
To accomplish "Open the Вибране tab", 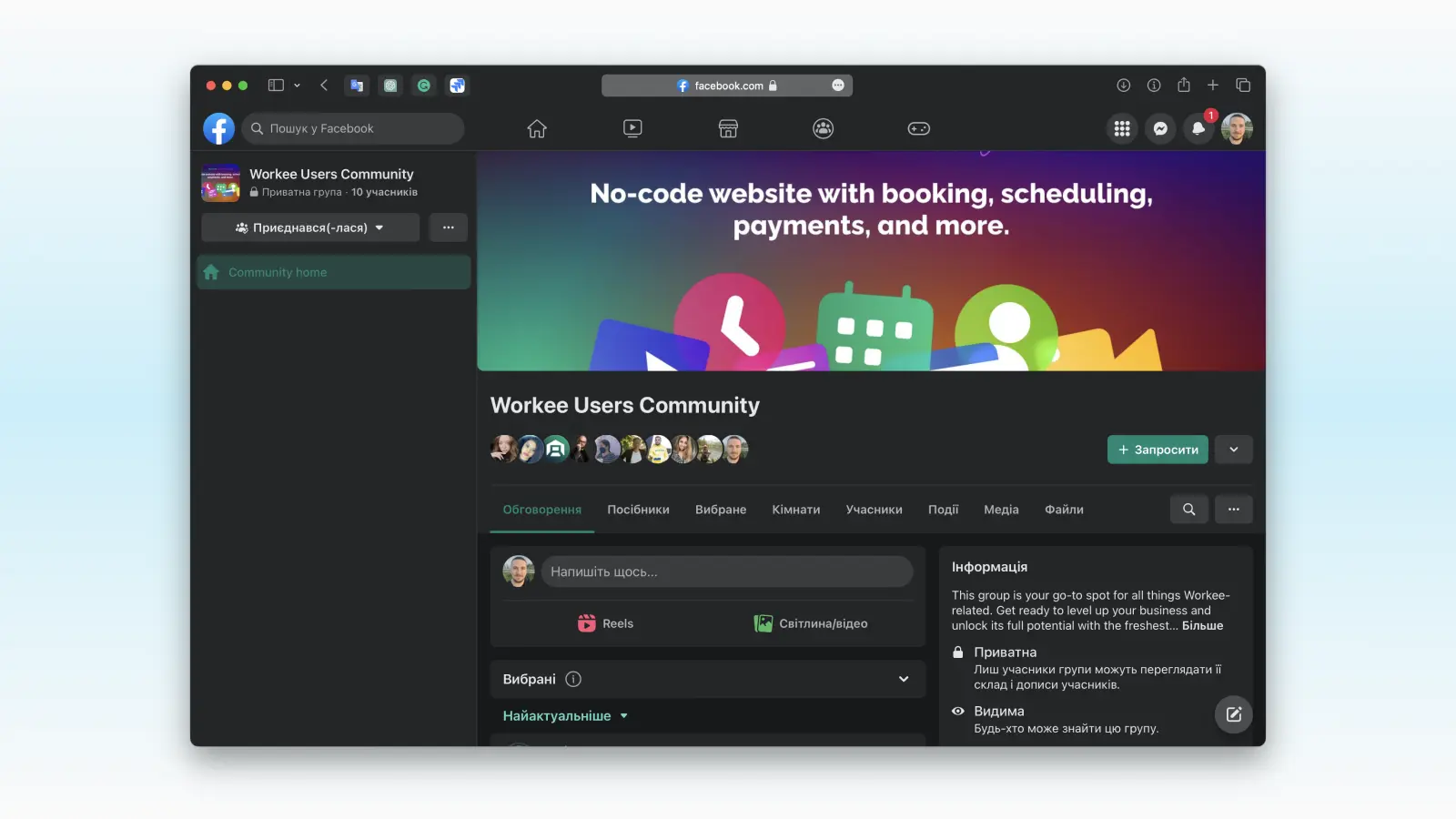I will 721,510.
